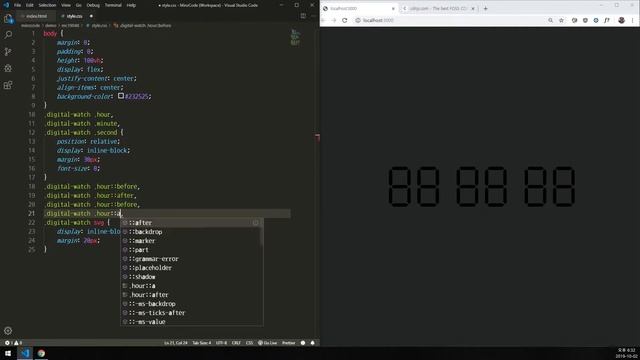Click the first extension icon in Chrome toolbar
Screen dimensions: 640x360
click(574, 20)
